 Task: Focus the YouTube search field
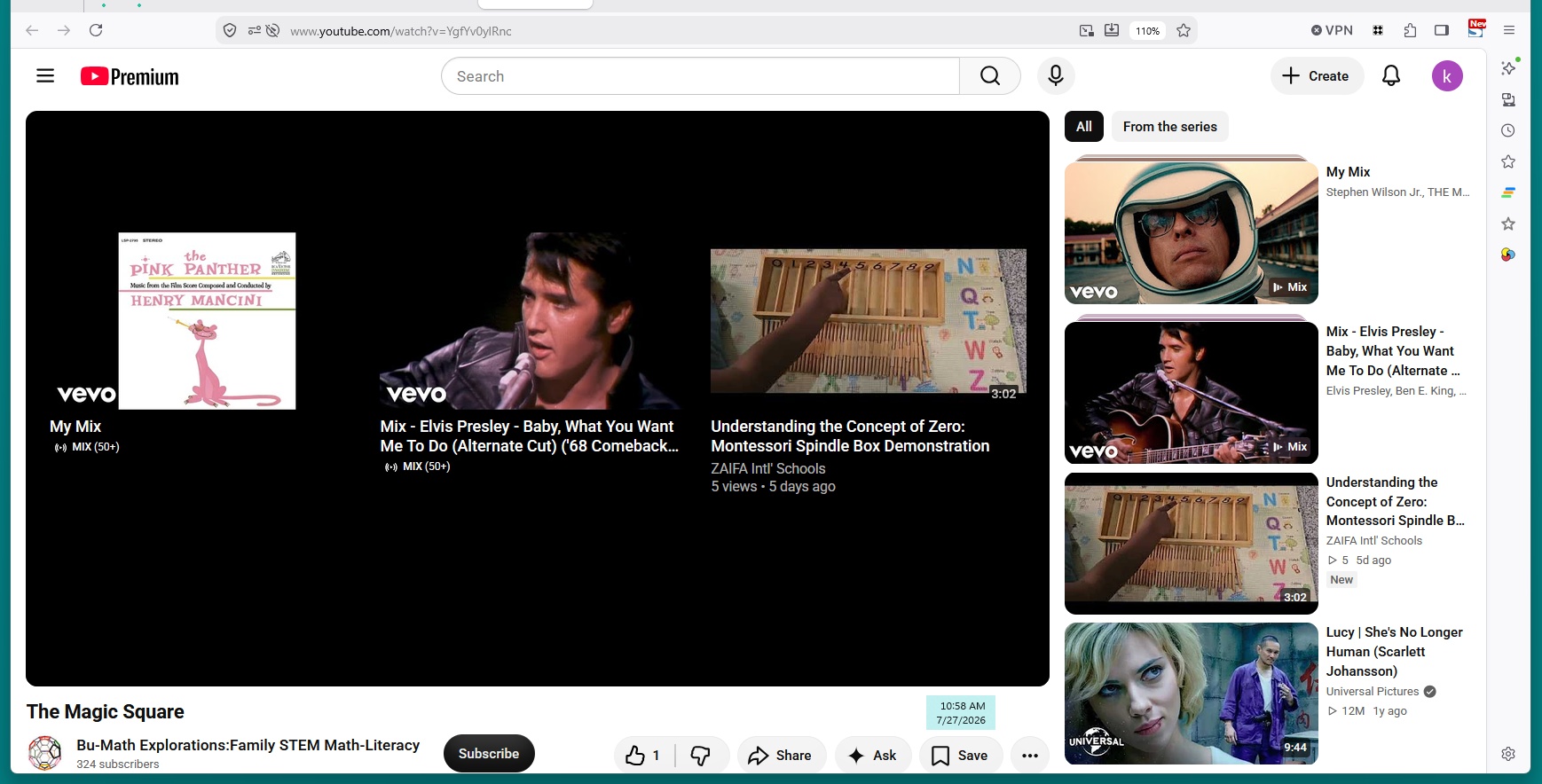(701, 76)
